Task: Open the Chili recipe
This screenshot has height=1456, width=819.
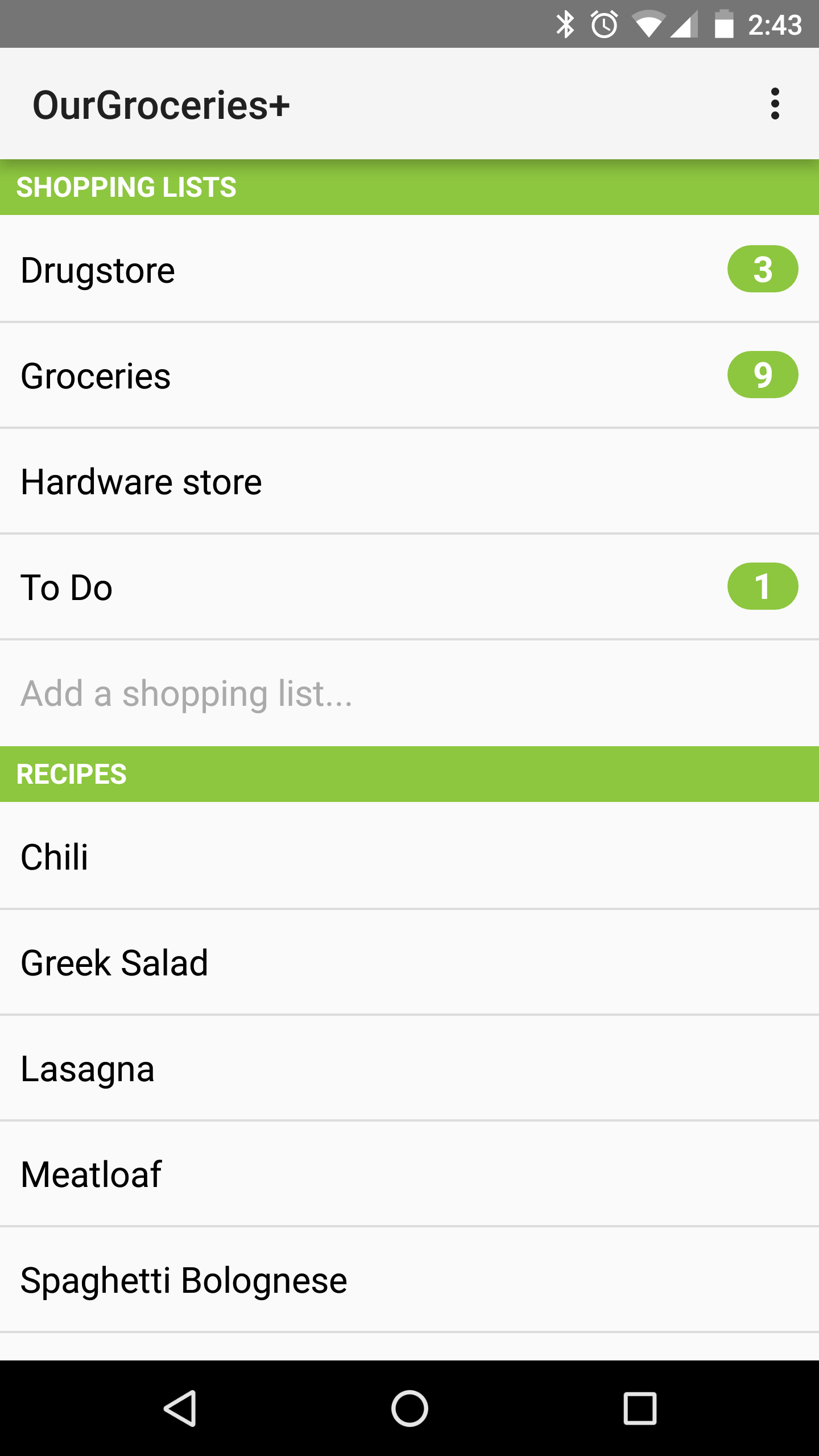Action: pyautogui.click(x=409, y=856)
